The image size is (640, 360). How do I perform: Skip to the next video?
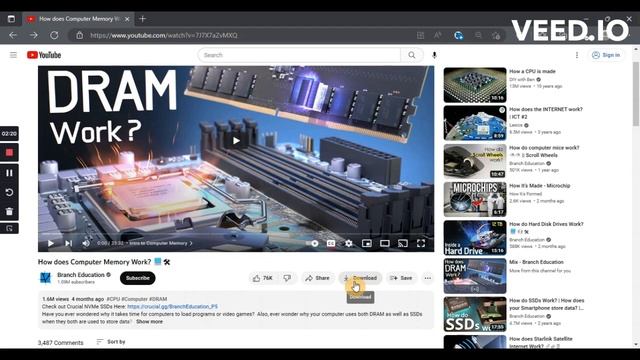pos(68,243)
